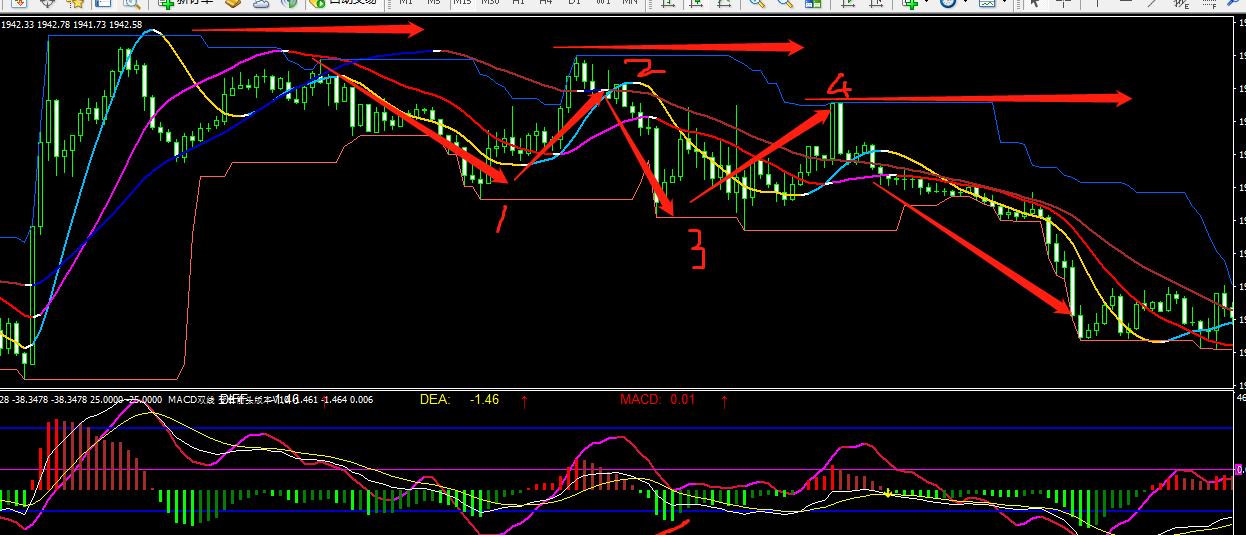
Task: Switch chart to H1 timeframe
Action: pyautogui.click(x=519, y=3)
